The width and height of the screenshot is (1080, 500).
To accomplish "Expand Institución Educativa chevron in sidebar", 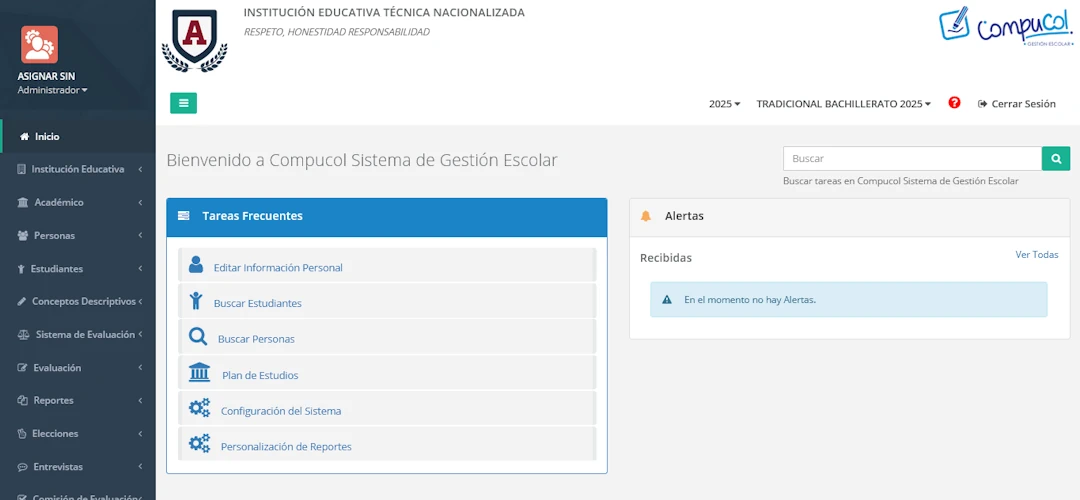I will (x=140, y=169).
